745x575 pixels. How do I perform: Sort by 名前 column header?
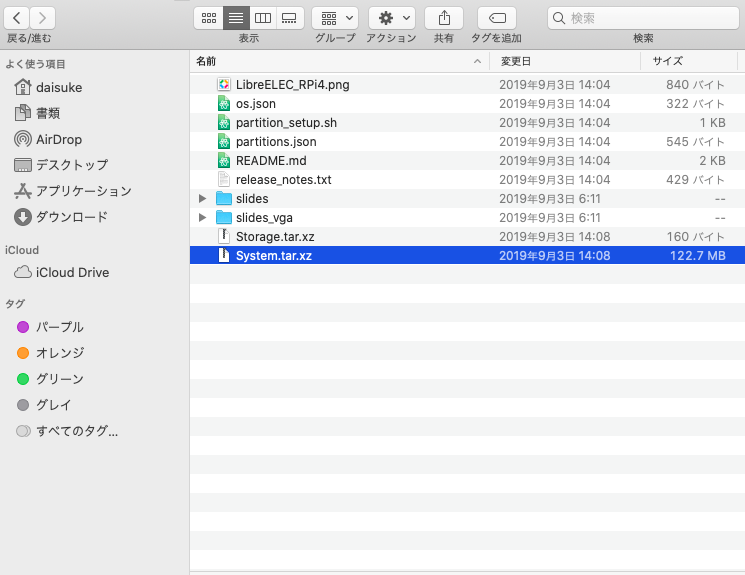point(339,61)
